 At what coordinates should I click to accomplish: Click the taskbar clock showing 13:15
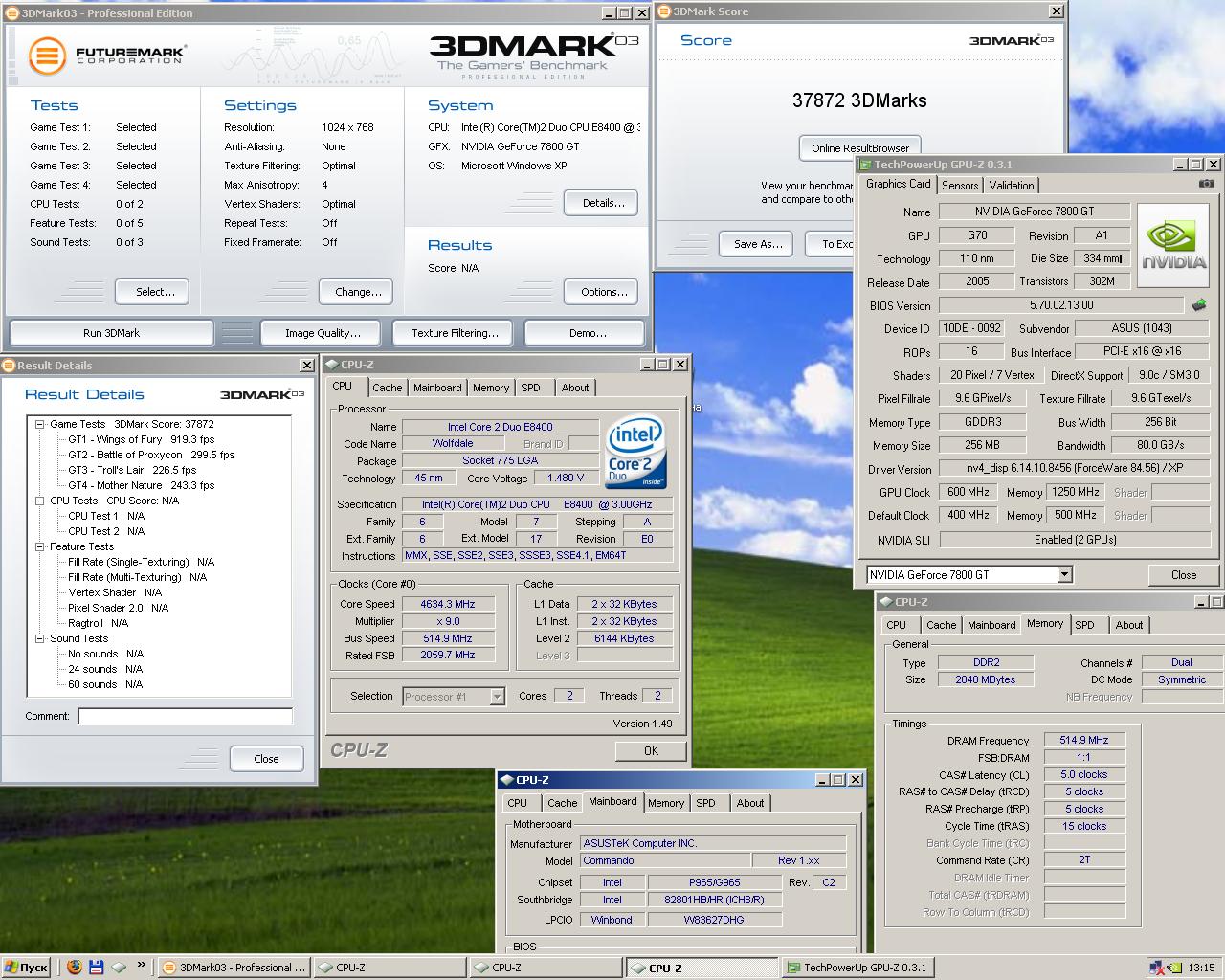(1201, 968)
